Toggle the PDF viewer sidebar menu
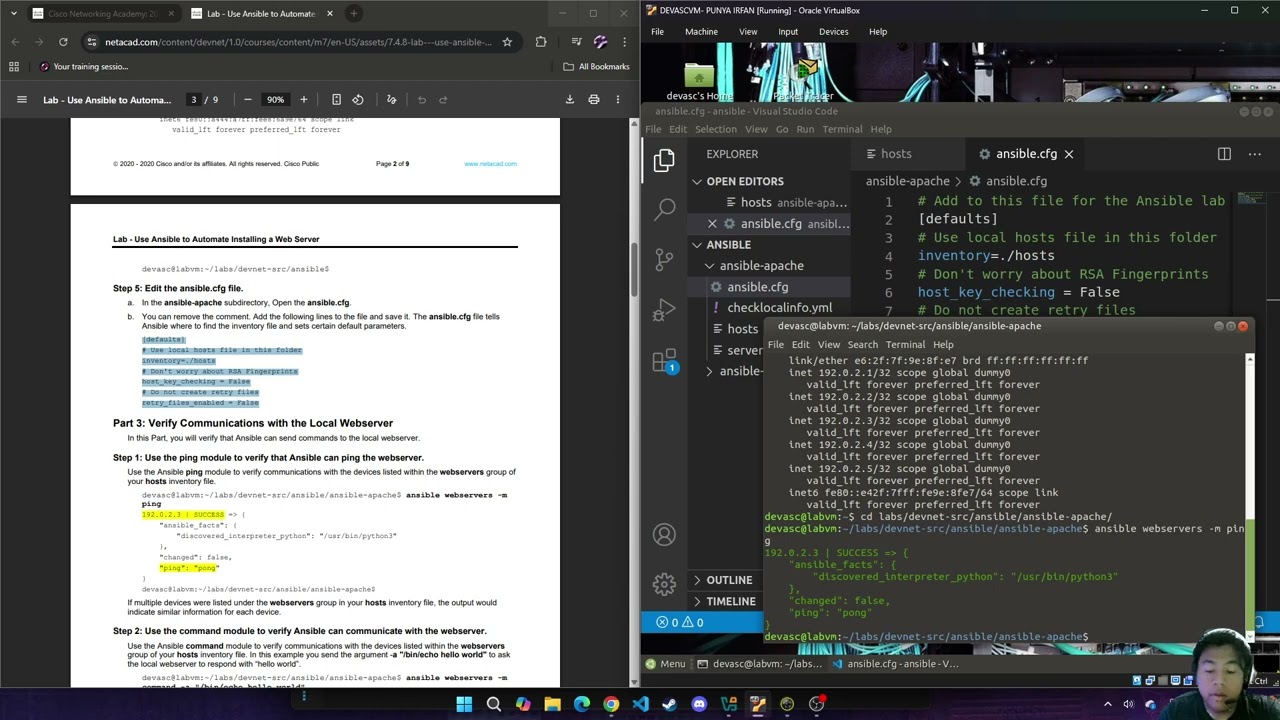This screenshot has height=720, width=1280. coord(21,99)
